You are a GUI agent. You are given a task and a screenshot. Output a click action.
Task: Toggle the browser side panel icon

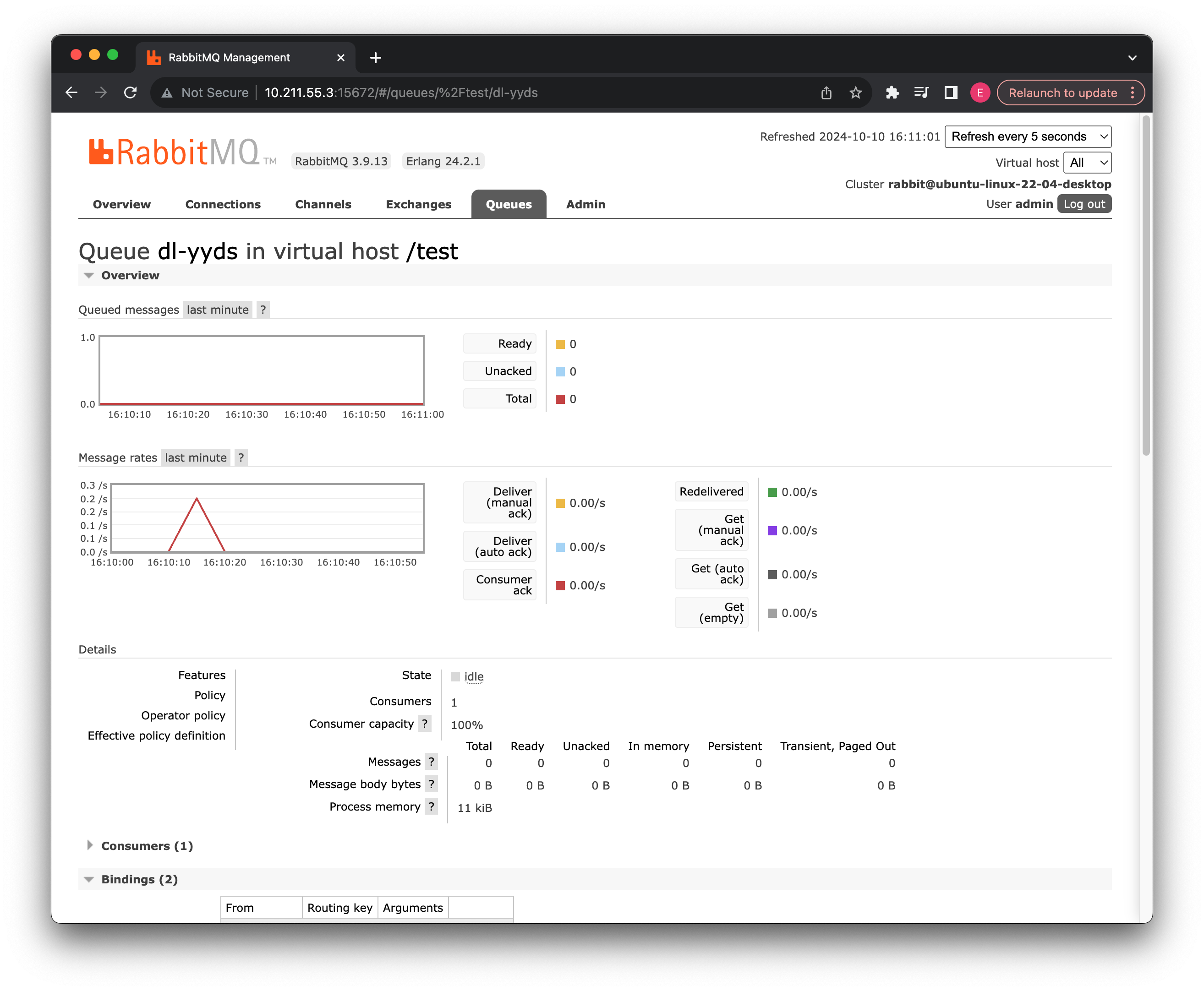click(950, 93)
